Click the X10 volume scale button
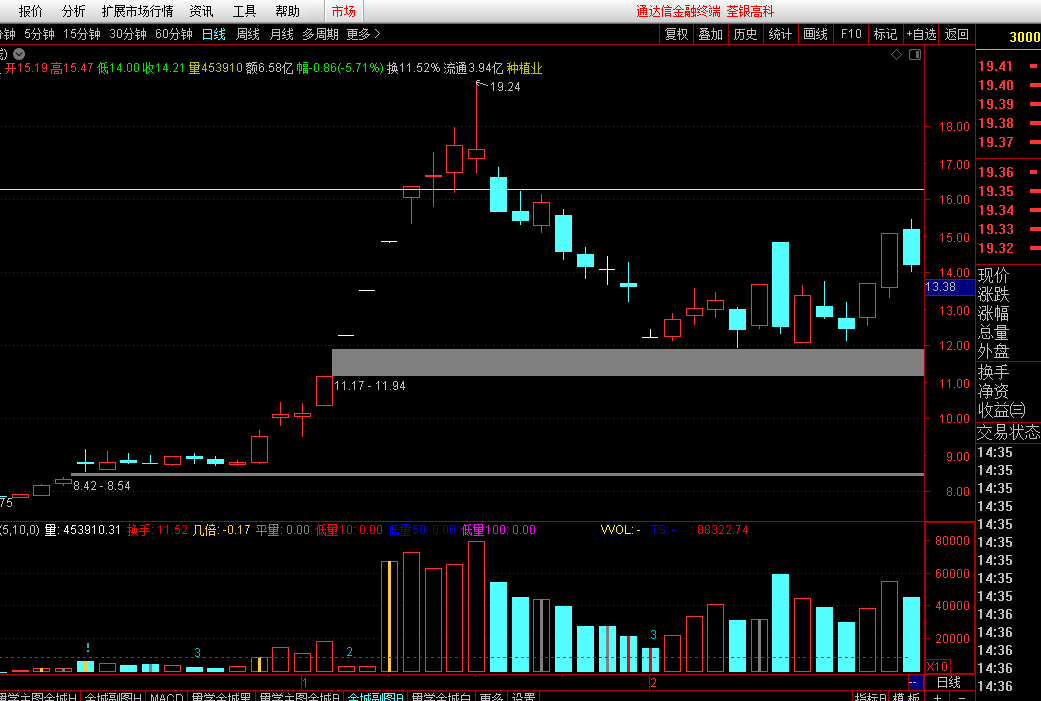Viewport: 1041px width, 701px height. tap(937, 666)
